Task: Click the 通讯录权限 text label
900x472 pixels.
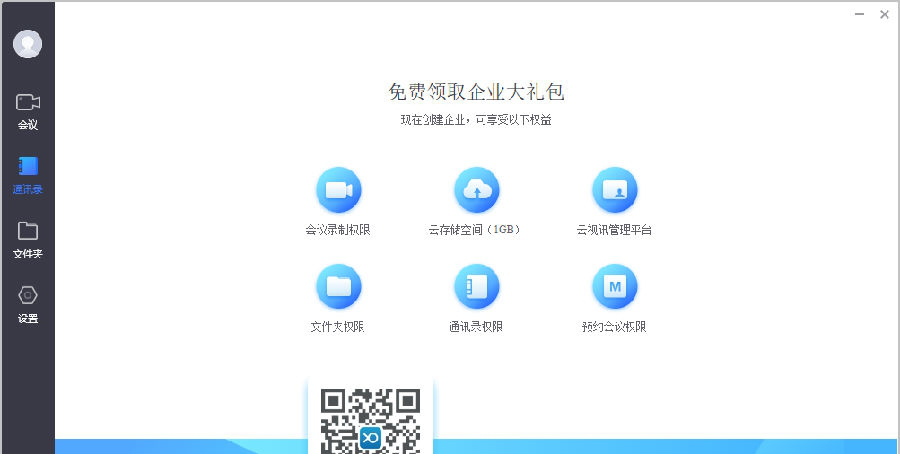Action: (x=476, y=327)
